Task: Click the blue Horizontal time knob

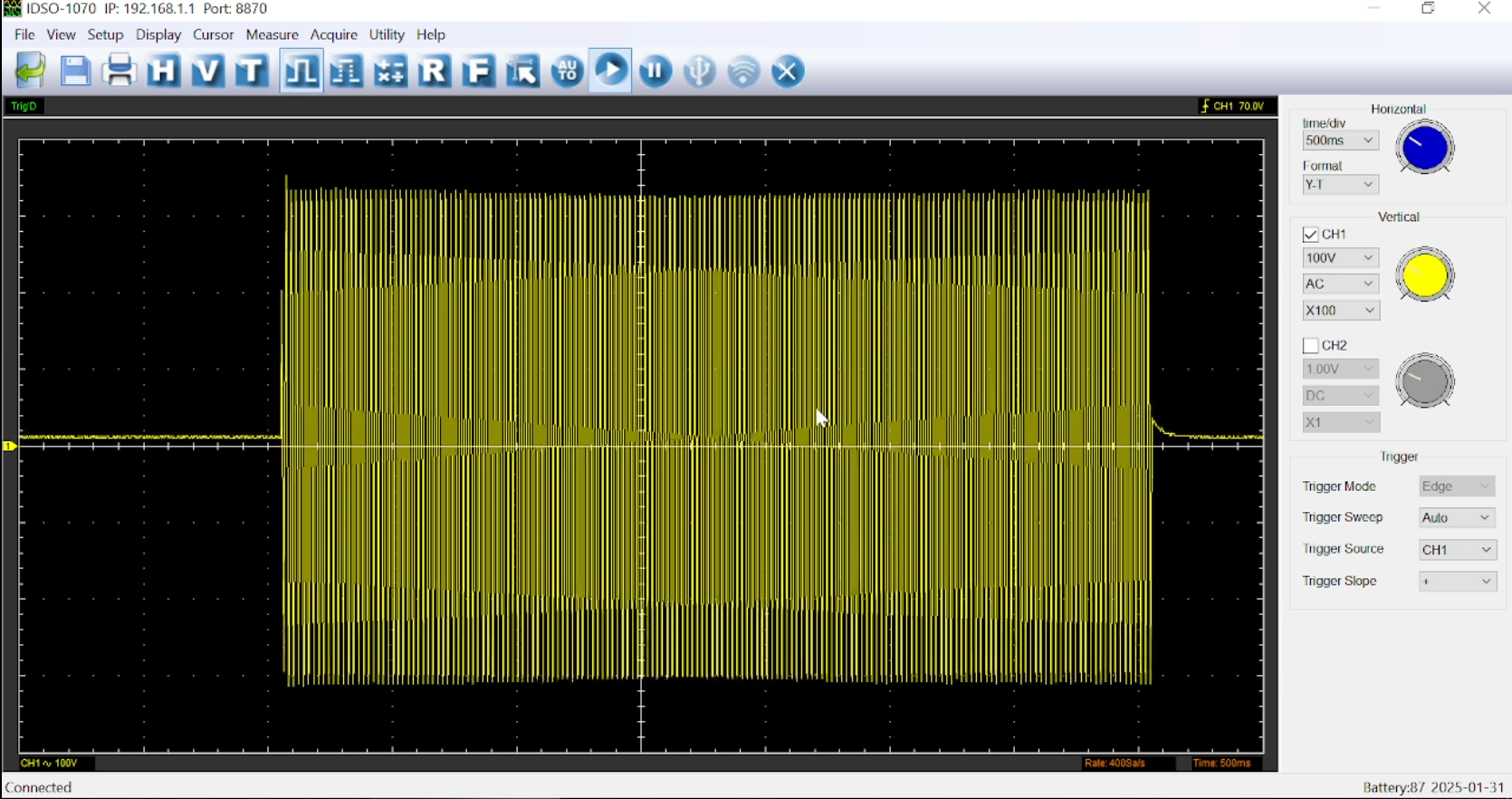Action: (1425, 148)
